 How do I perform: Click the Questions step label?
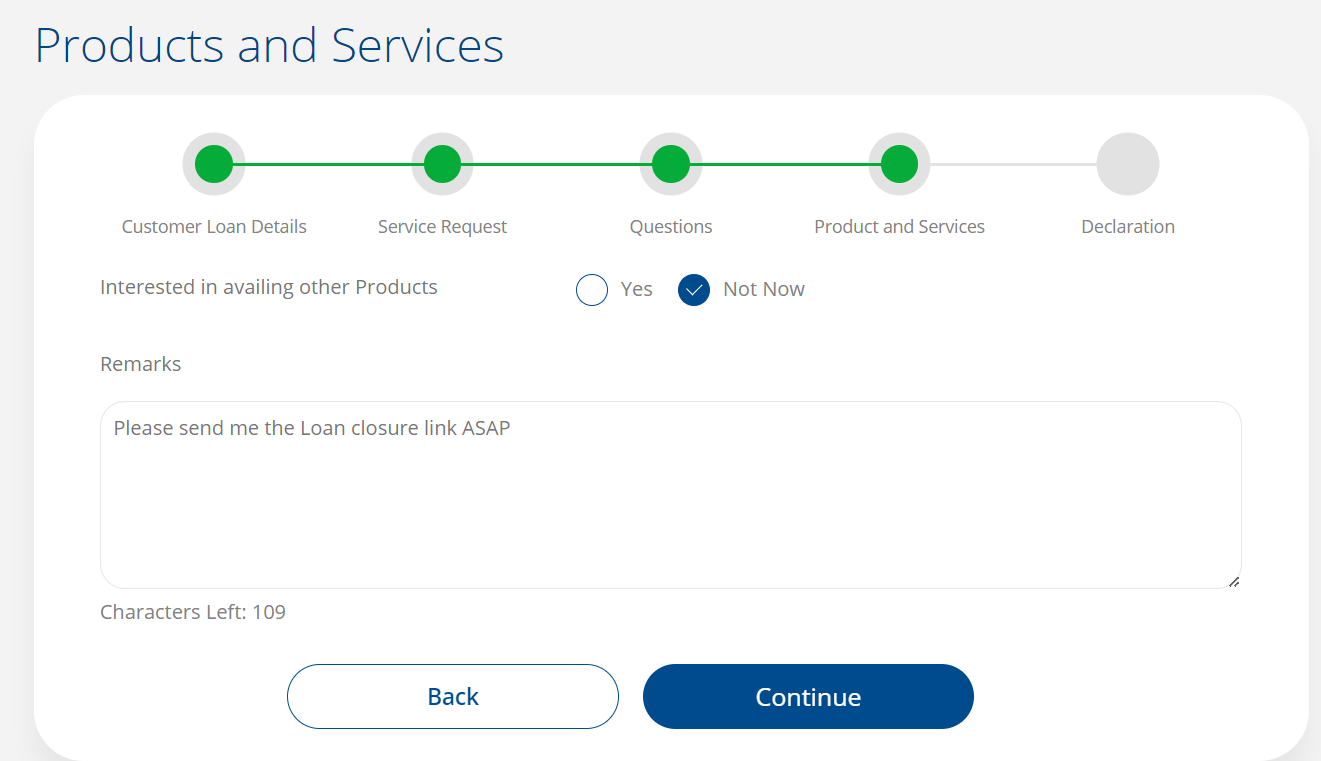671,227
